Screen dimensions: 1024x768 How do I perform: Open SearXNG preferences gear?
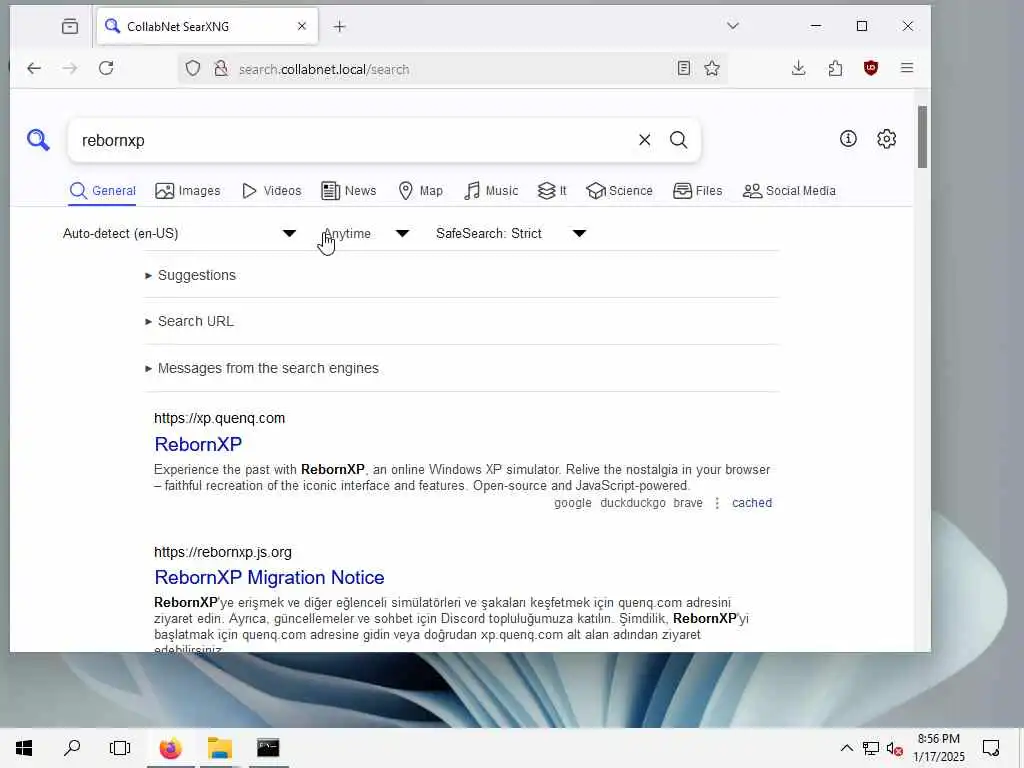(x=886, y=138)
